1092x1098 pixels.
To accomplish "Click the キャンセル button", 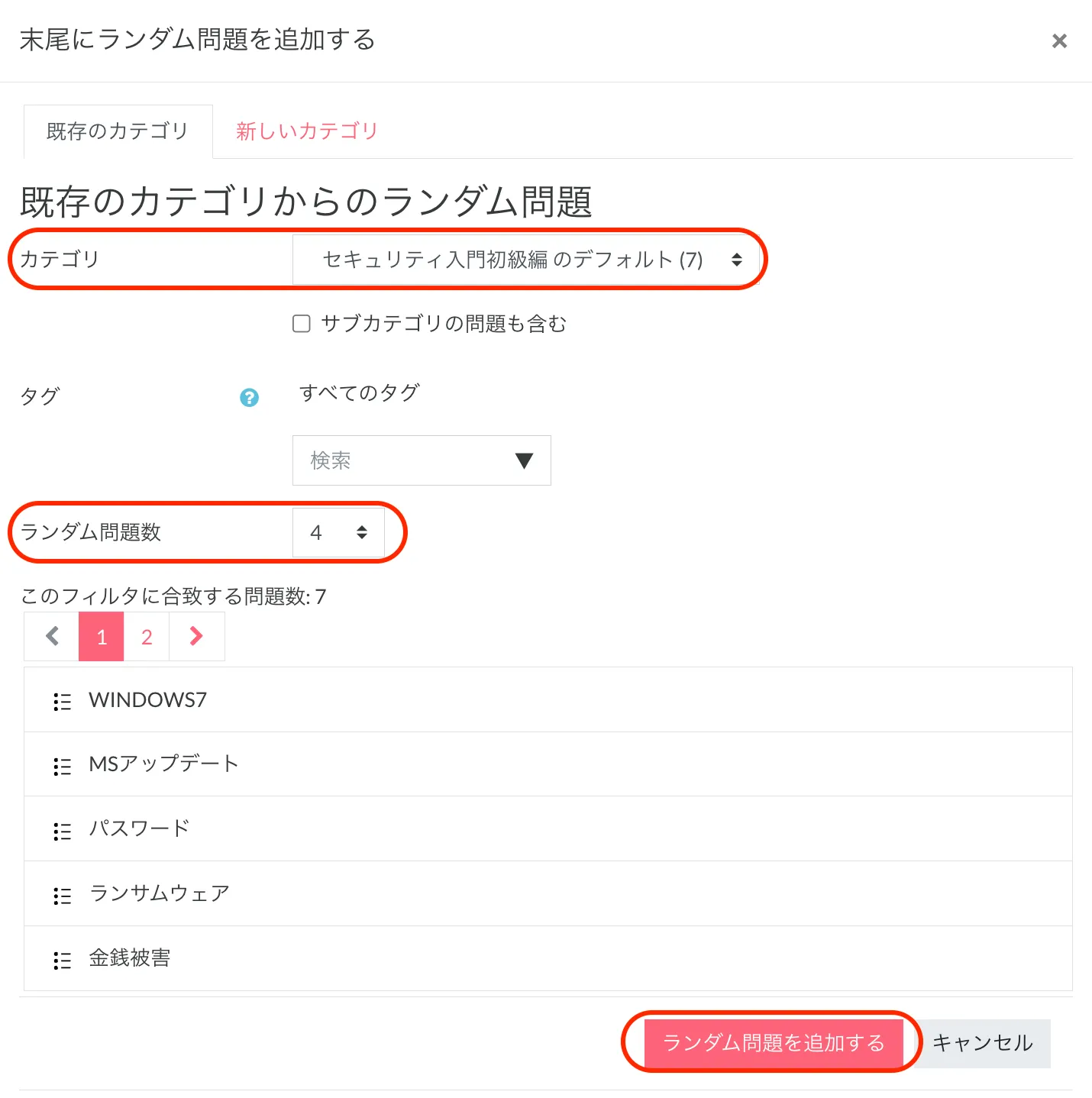I will [x=982, y=1043].
